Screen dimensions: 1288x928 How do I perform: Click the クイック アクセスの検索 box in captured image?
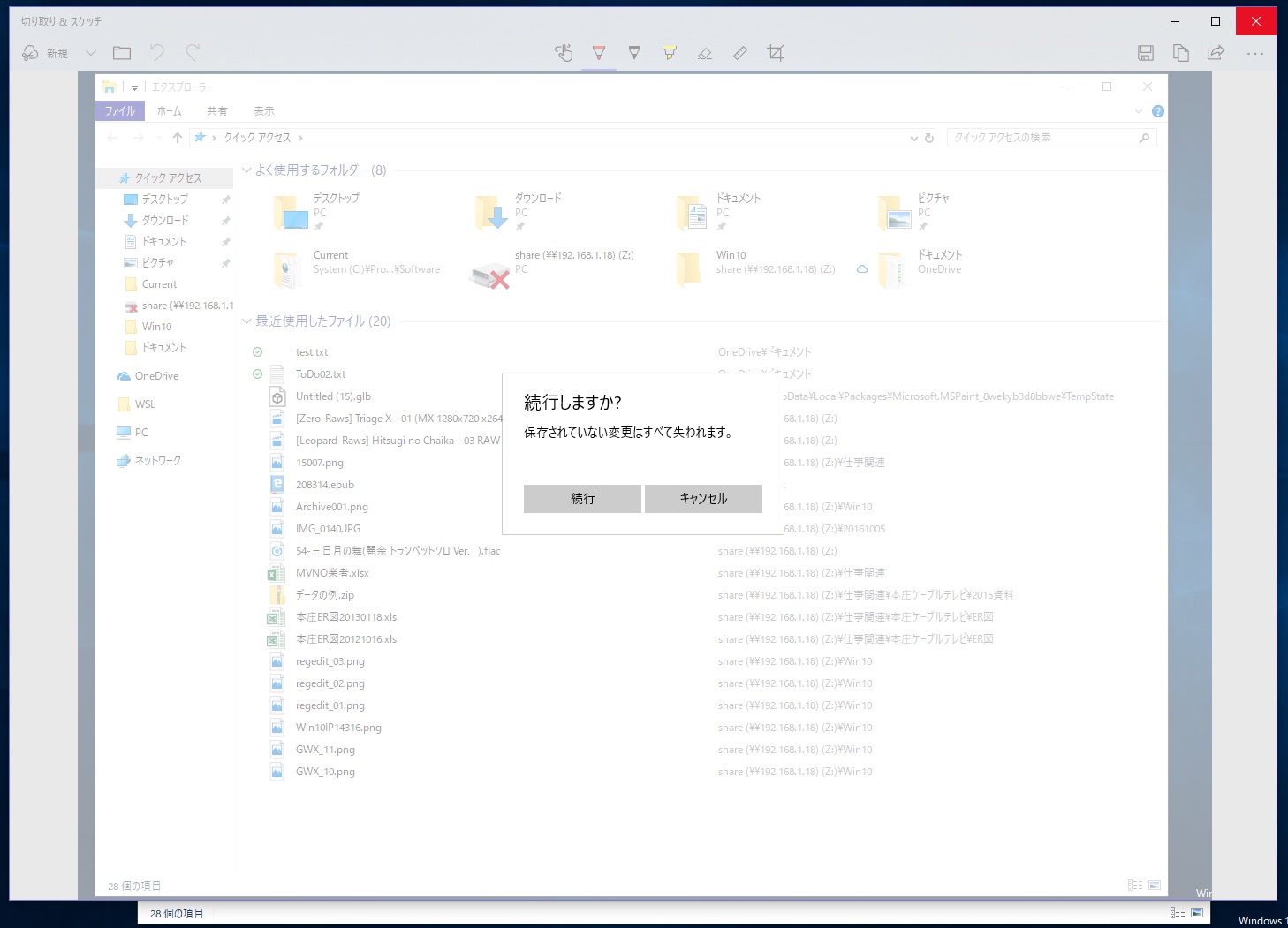click(x=1051, y=138)
